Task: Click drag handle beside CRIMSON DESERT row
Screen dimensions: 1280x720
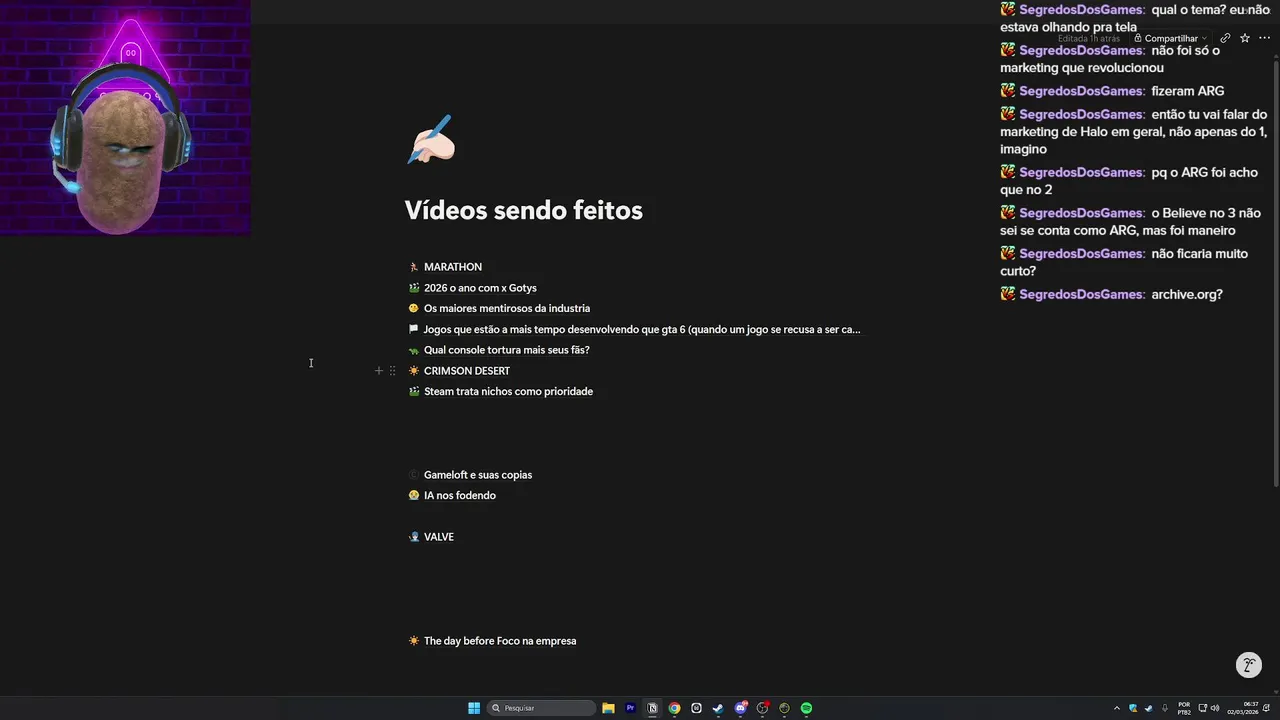Action: (392, 371)
